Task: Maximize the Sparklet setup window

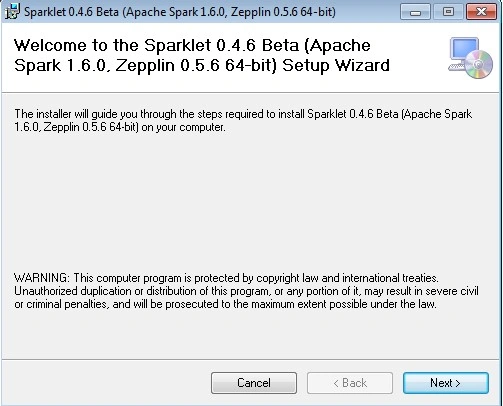Action: (448, 12)
